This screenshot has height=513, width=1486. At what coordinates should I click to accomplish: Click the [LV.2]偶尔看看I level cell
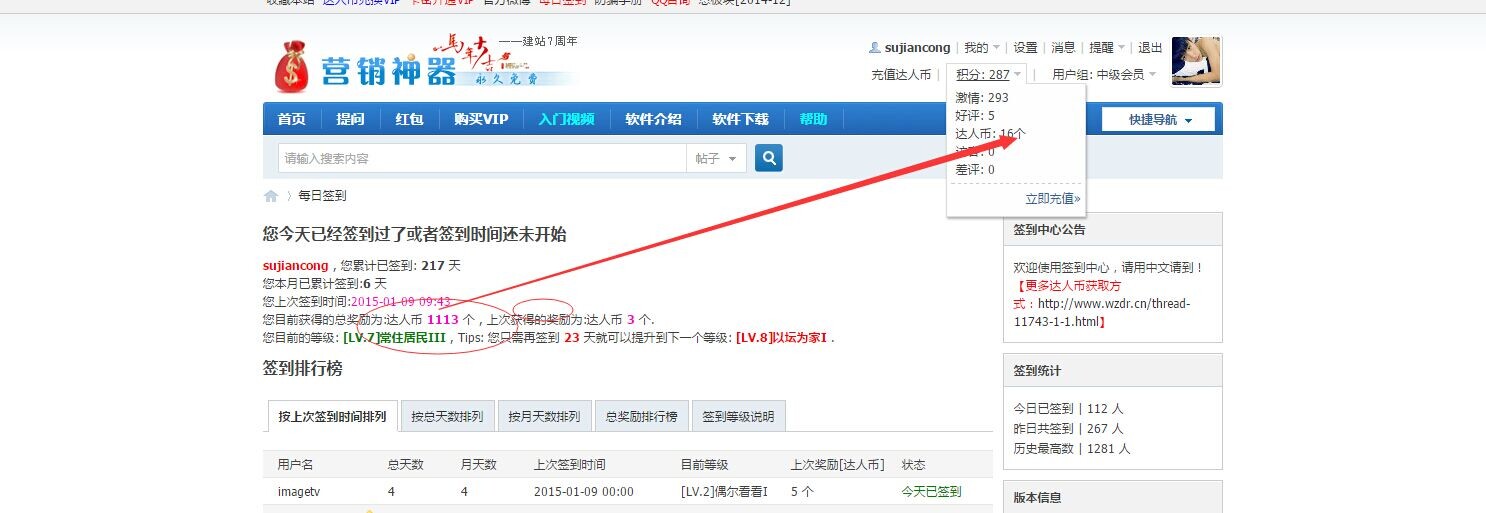[724, 491]
